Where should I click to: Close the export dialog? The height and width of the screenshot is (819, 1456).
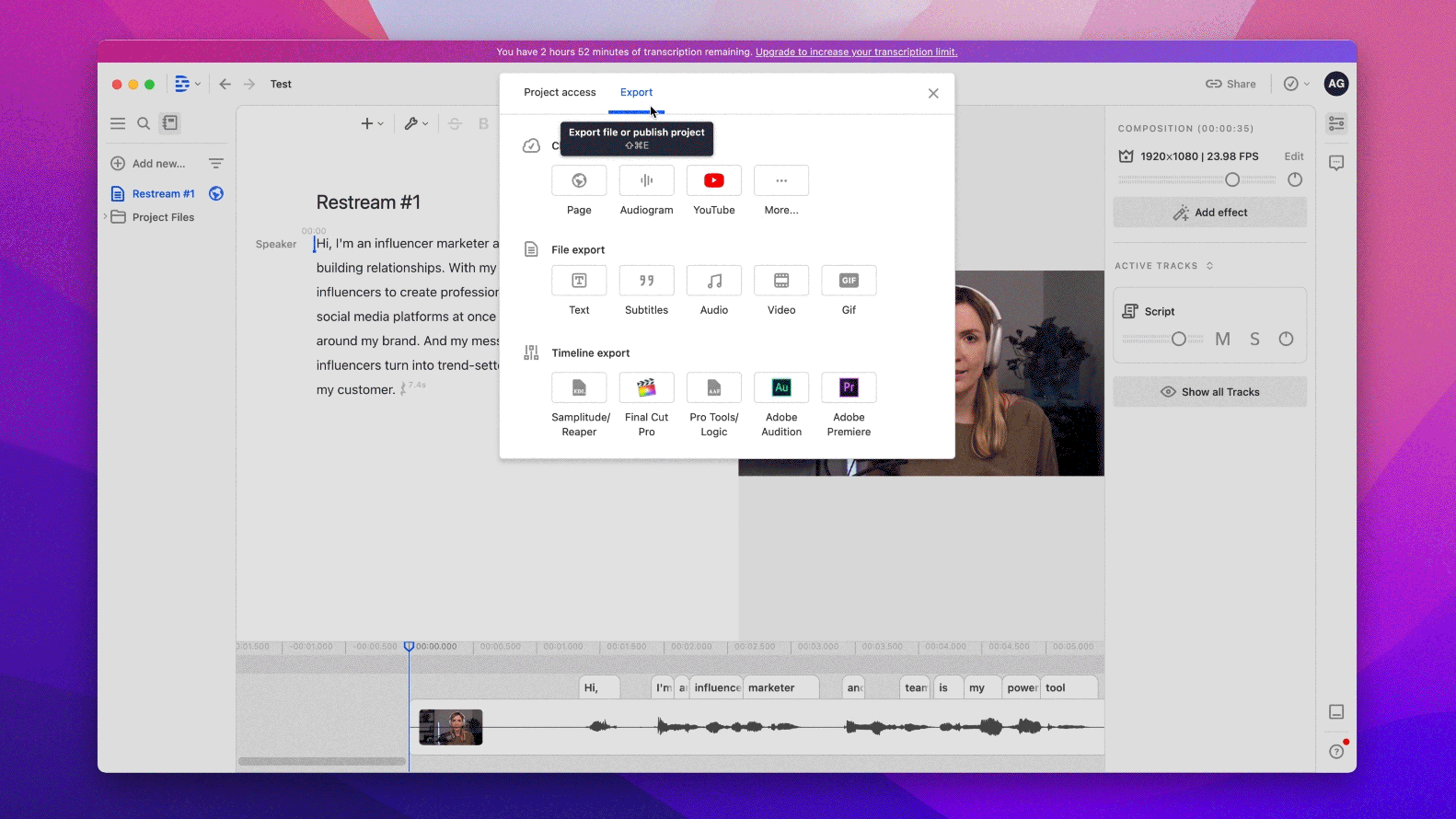tap(933, 93)
